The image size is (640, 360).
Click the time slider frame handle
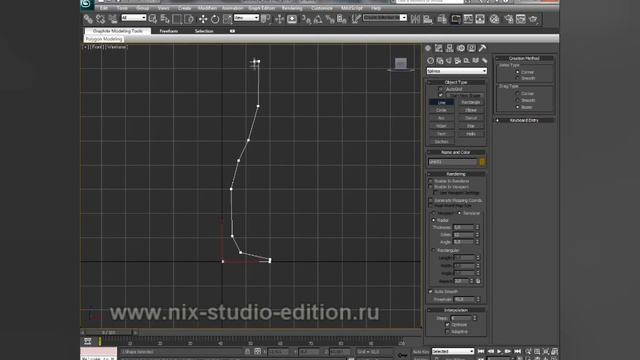(x=109, y=333)
